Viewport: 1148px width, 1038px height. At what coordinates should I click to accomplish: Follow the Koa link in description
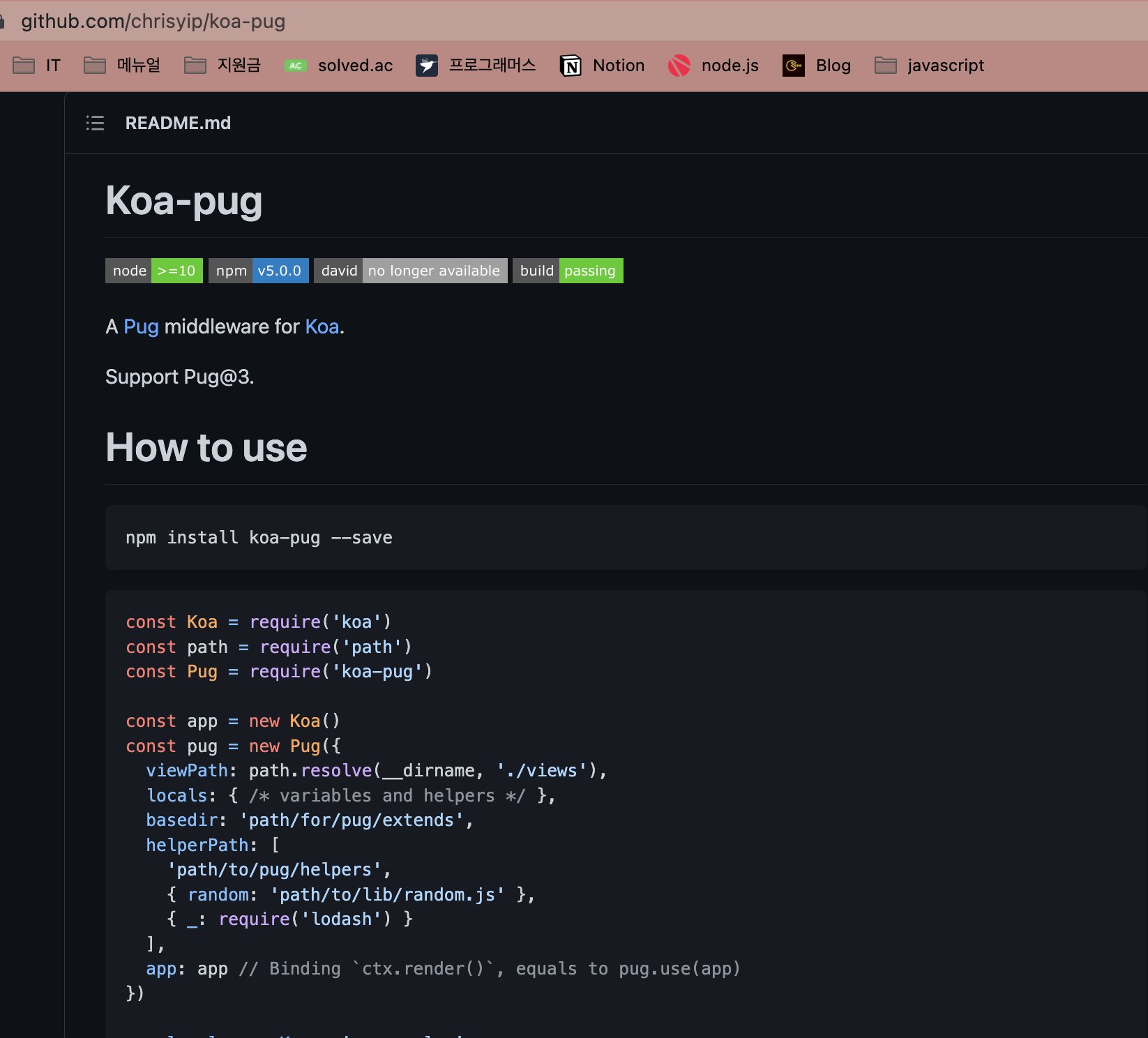[x=322, y=326]
